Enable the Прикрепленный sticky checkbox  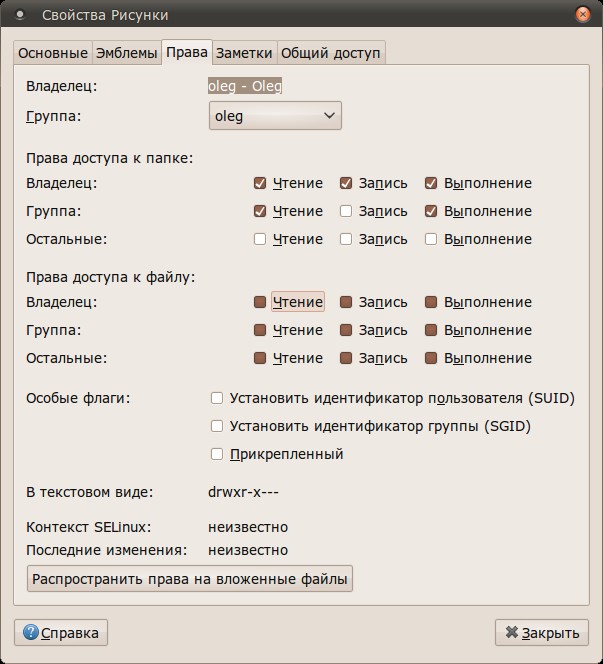(x=217, y=454)
